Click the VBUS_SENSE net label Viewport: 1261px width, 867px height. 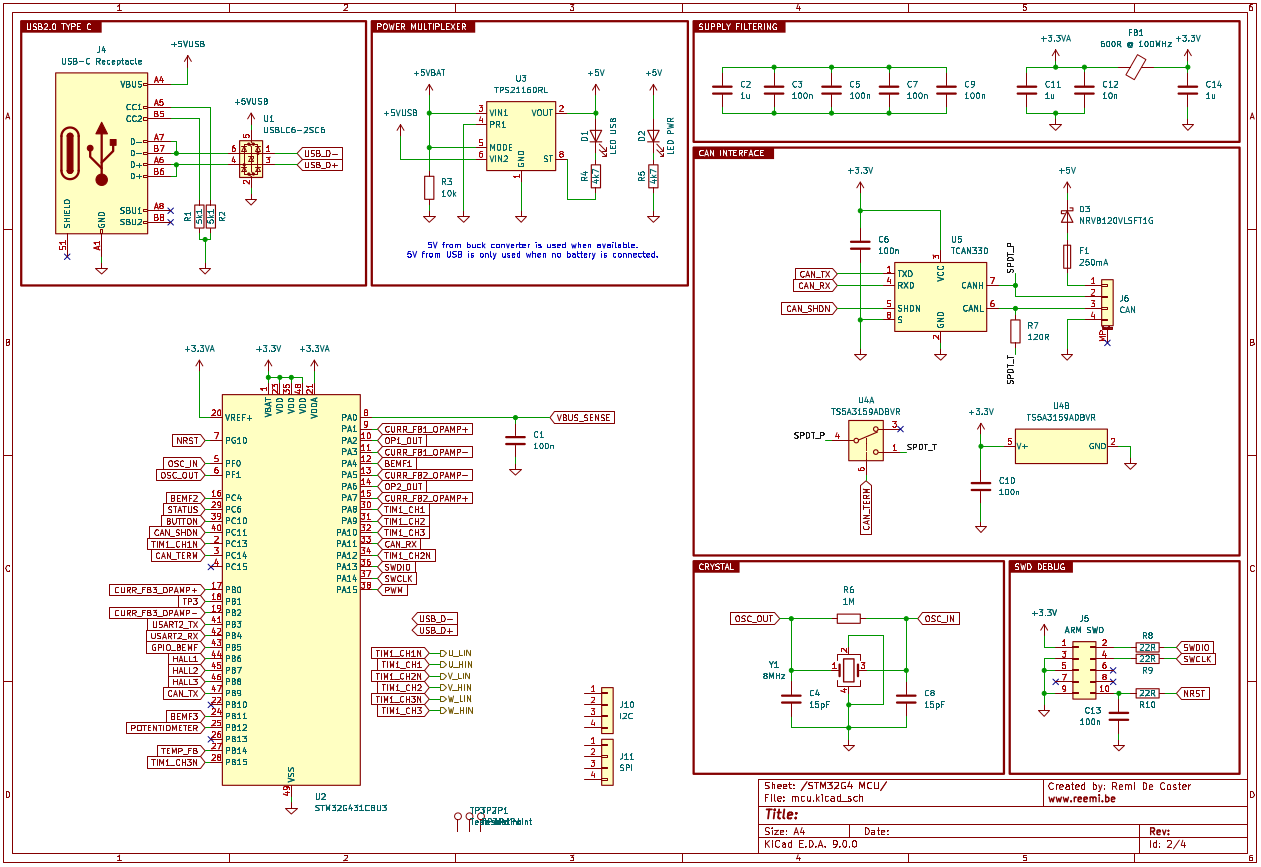point(582,417)
